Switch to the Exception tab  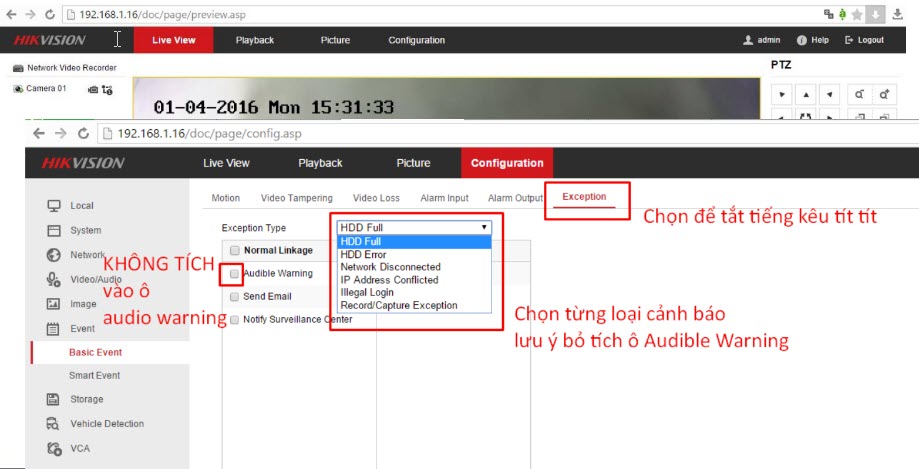(584, 197)
